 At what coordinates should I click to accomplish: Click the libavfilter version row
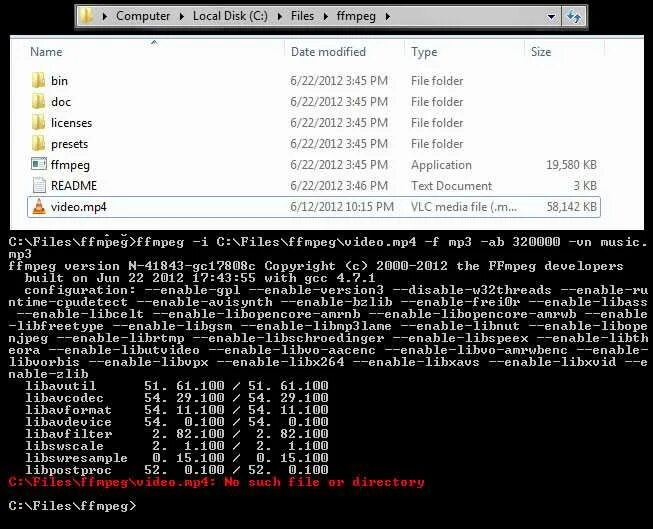177,434
